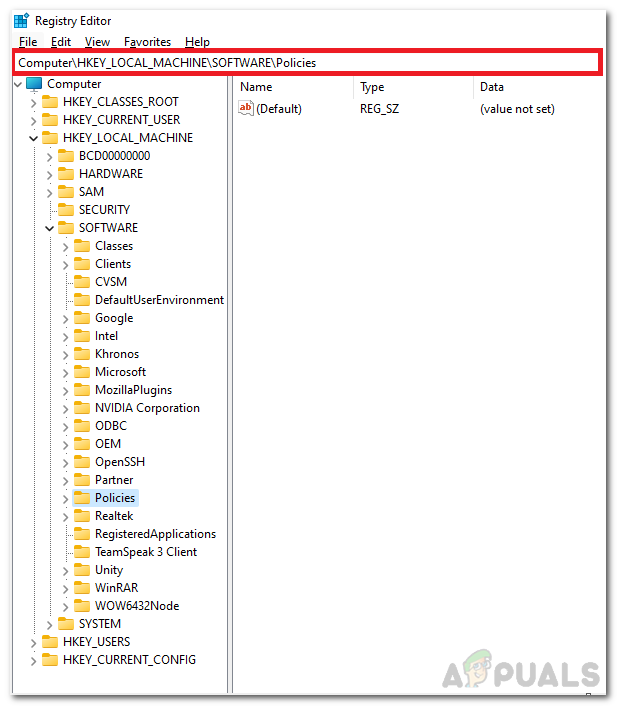The image size is (617, 706).
Task: Open the View menu
Action: tap(97, 42)
